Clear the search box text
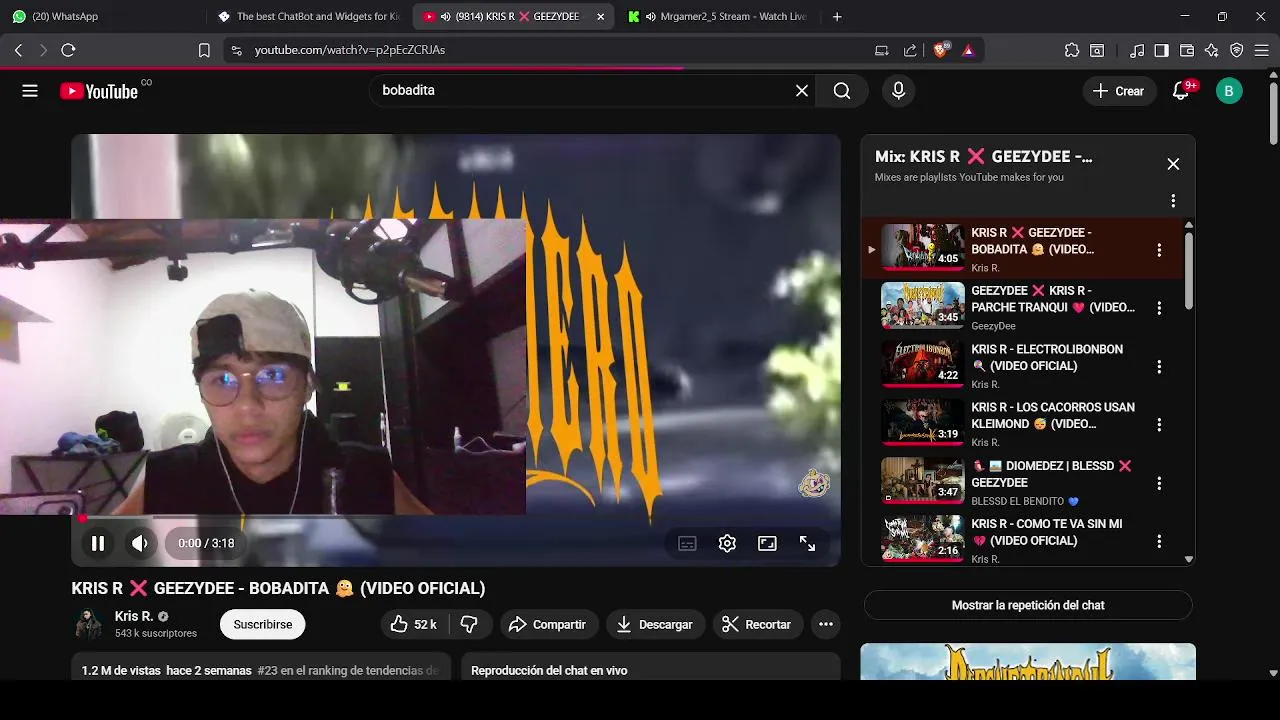1280x720 pixels. pos(802,91)
